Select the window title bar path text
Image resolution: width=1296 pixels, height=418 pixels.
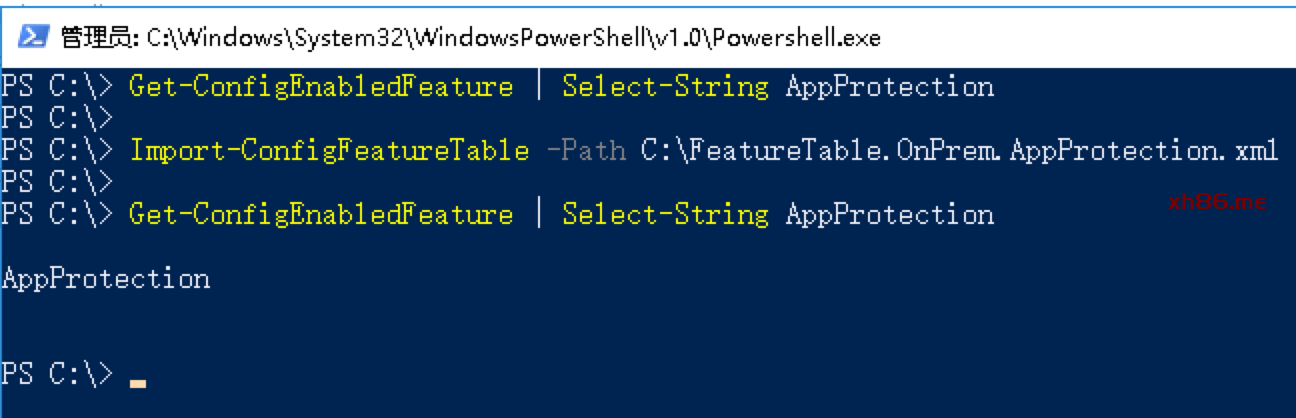tap(514, 38)
